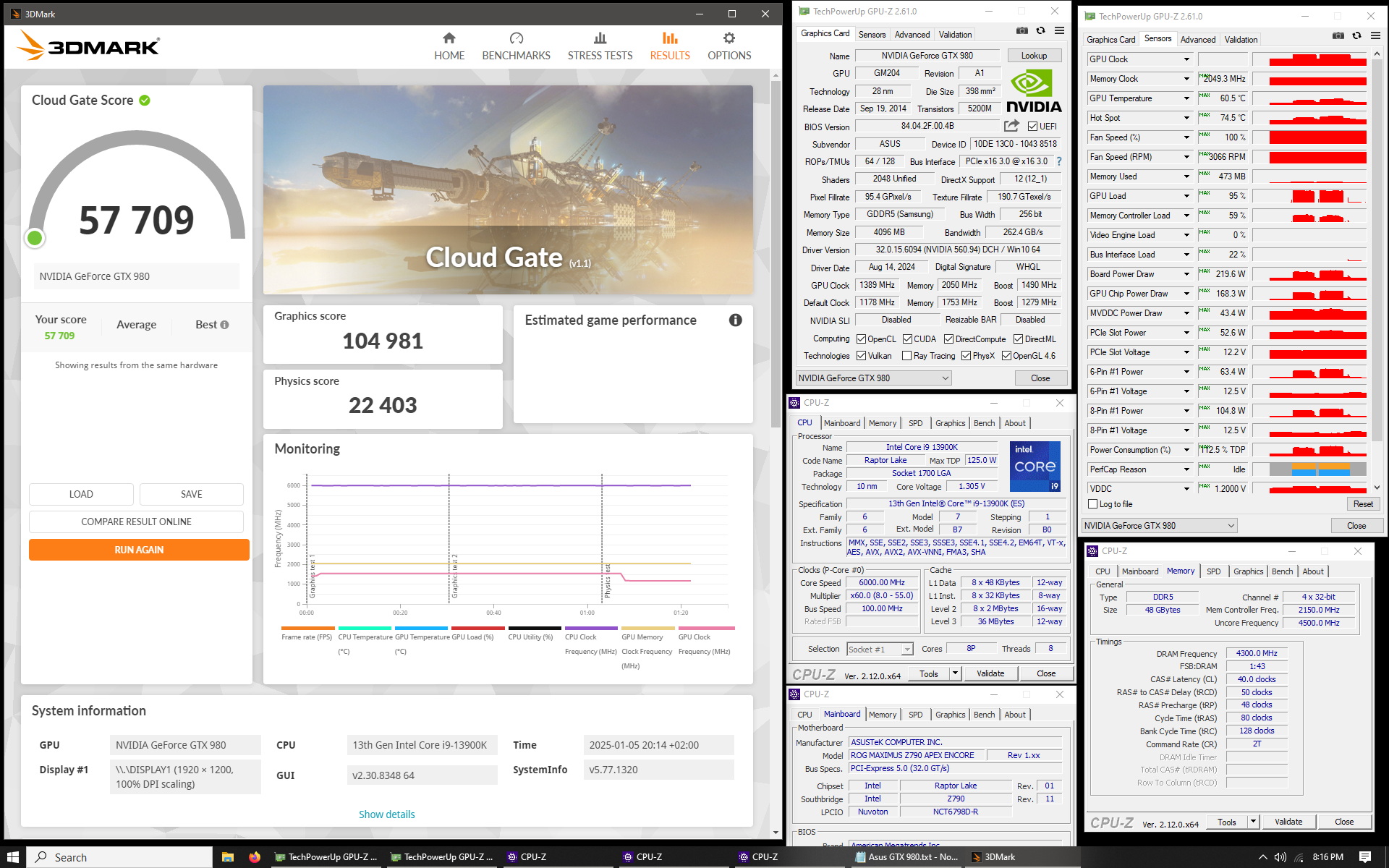
Task: Open GPU selector dropdown in Sensors window
Action: click(1159, 526)
